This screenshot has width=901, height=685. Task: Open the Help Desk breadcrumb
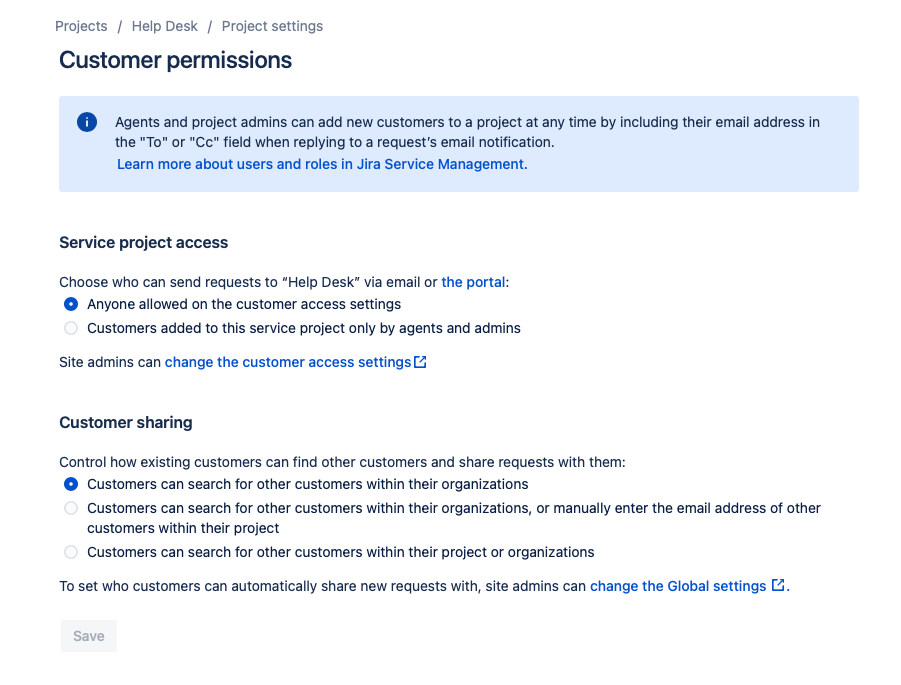tap(164, 26)
